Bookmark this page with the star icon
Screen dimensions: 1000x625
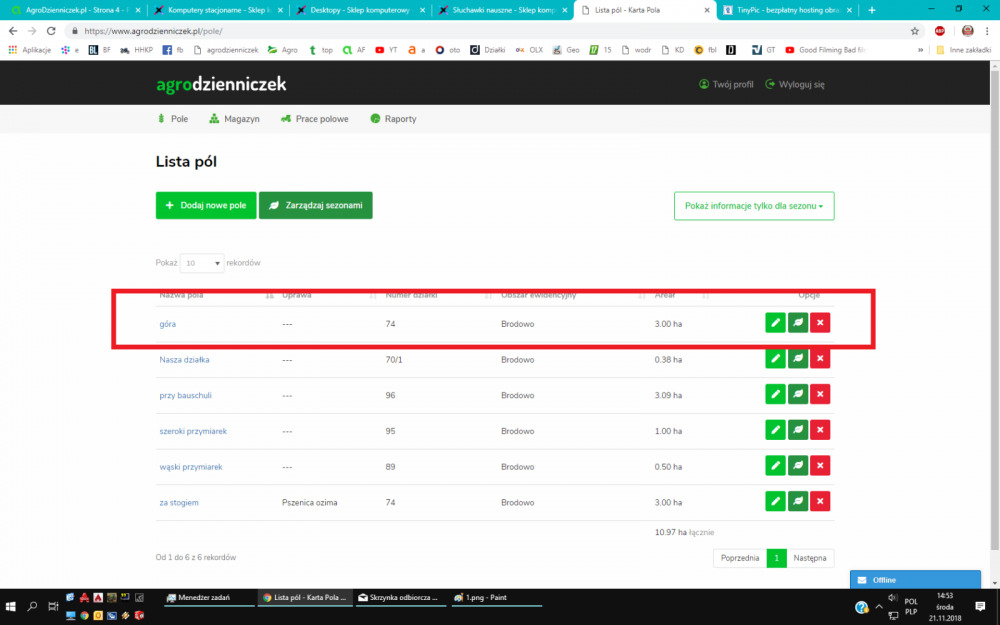coord(915,31)
